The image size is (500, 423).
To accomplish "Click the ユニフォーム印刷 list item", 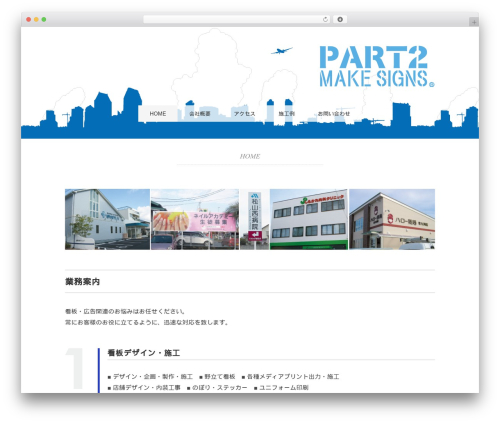I will (281, 388).
